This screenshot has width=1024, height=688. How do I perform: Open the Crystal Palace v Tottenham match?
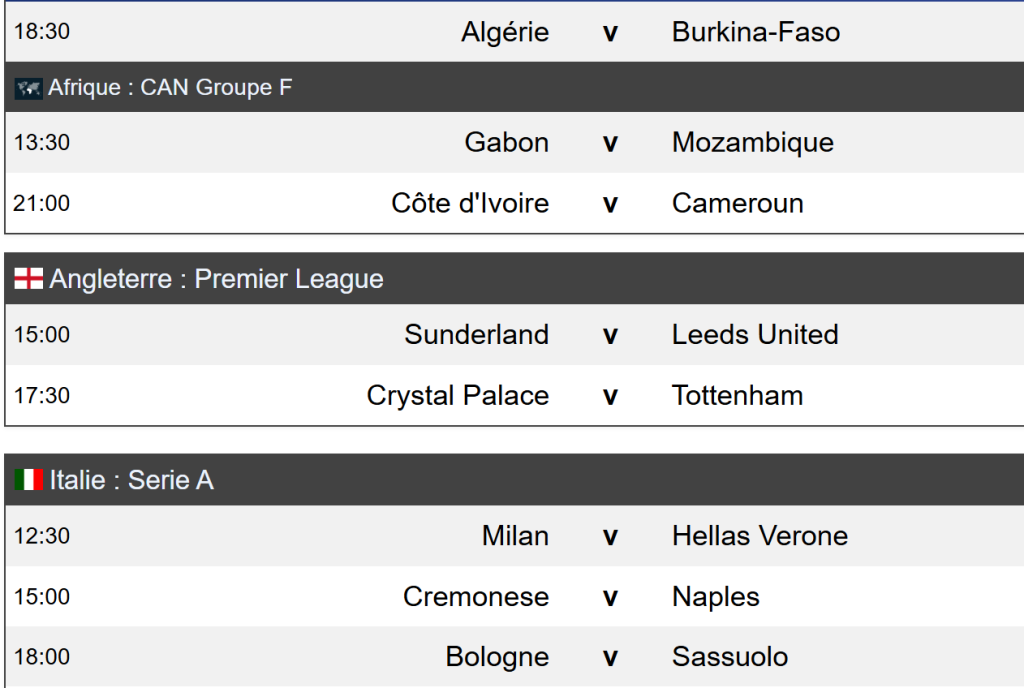pyautogui.click(x=610, y=396)
